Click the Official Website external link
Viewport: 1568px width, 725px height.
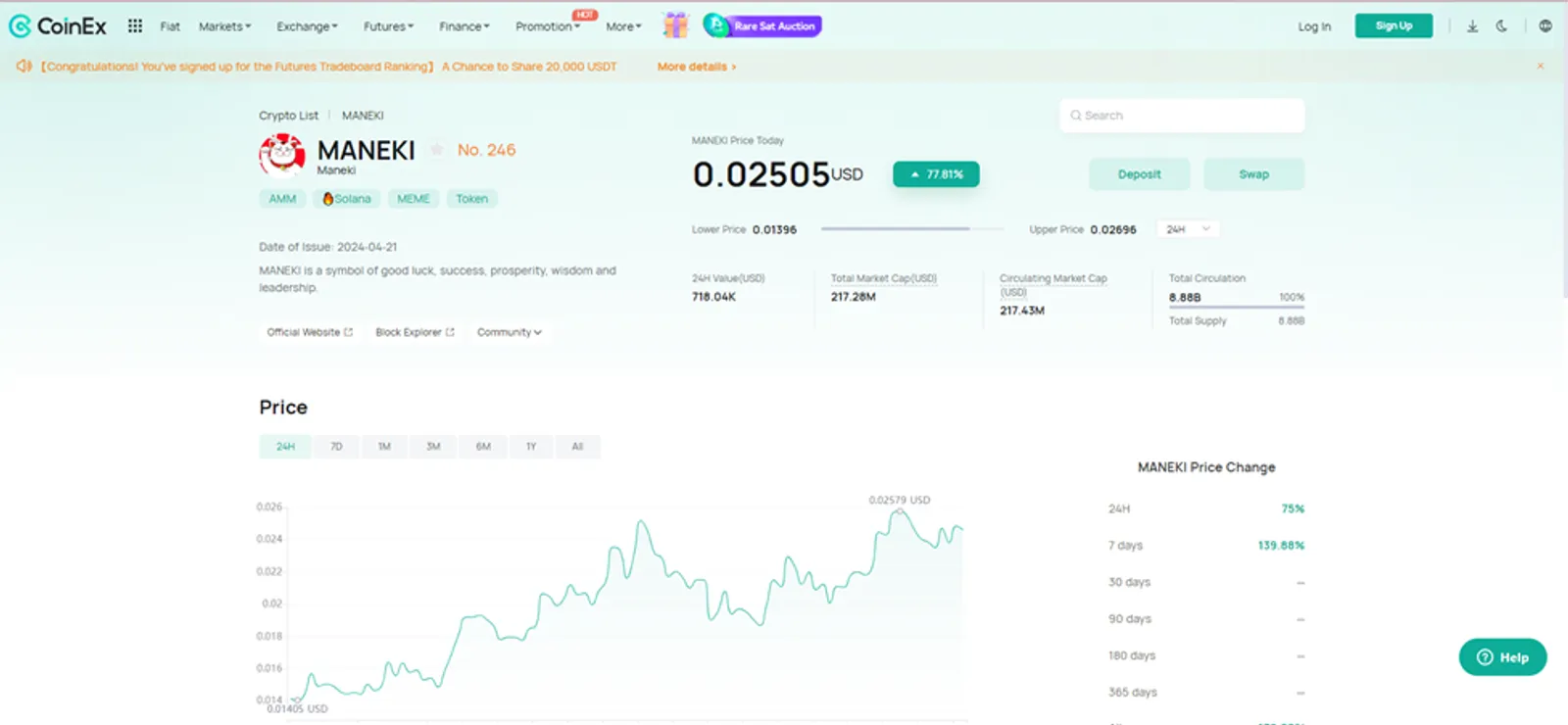(x=310, y=332)
